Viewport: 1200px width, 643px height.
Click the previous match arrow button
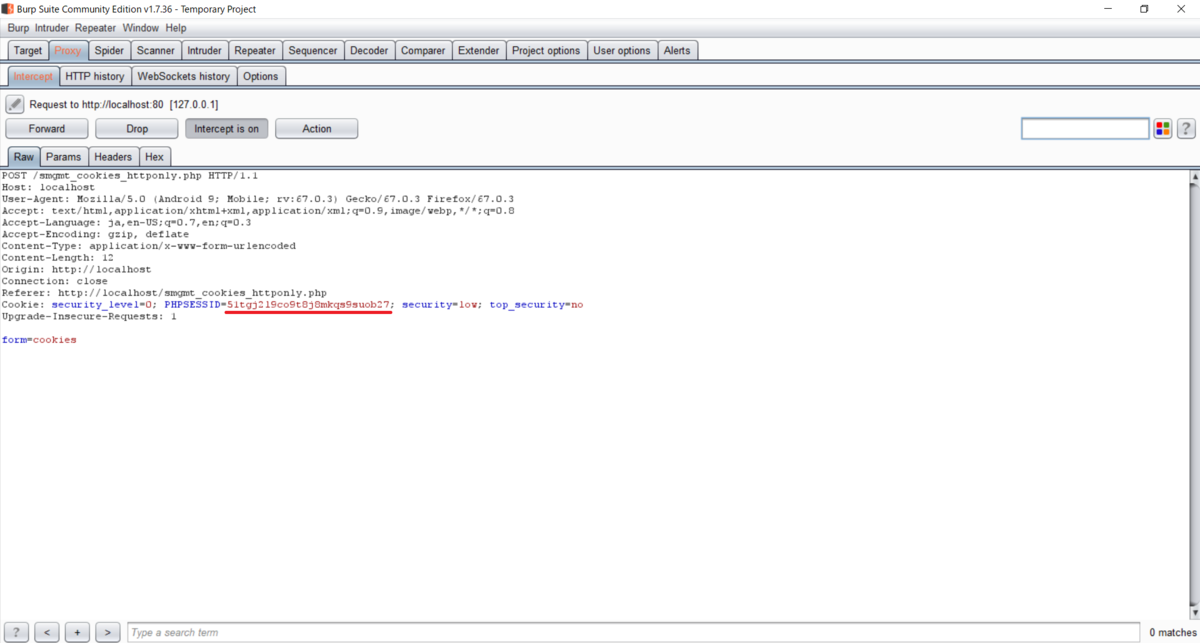pos(46,632)
